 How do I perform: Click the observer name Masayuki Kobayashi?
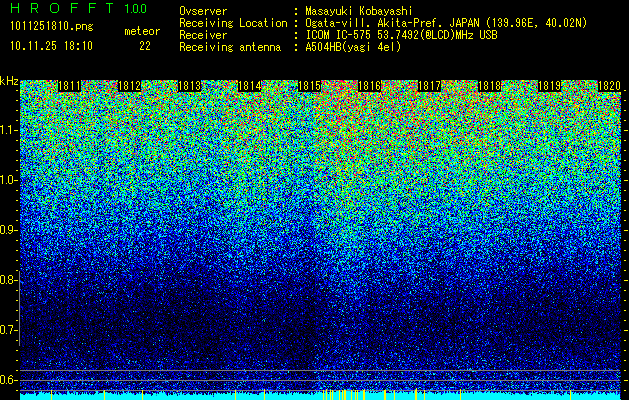click(359, 11)
